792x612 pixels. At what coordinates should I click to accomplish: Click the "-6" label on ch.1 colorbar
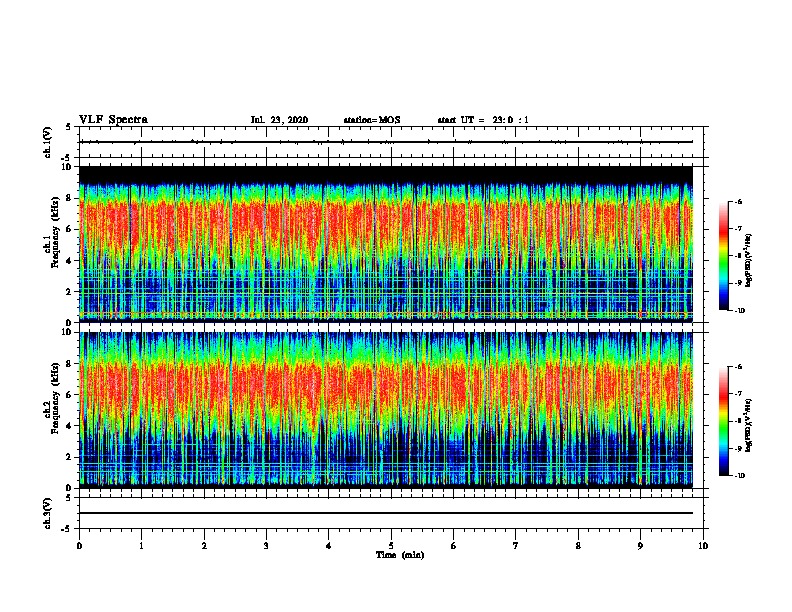[738, 201]
